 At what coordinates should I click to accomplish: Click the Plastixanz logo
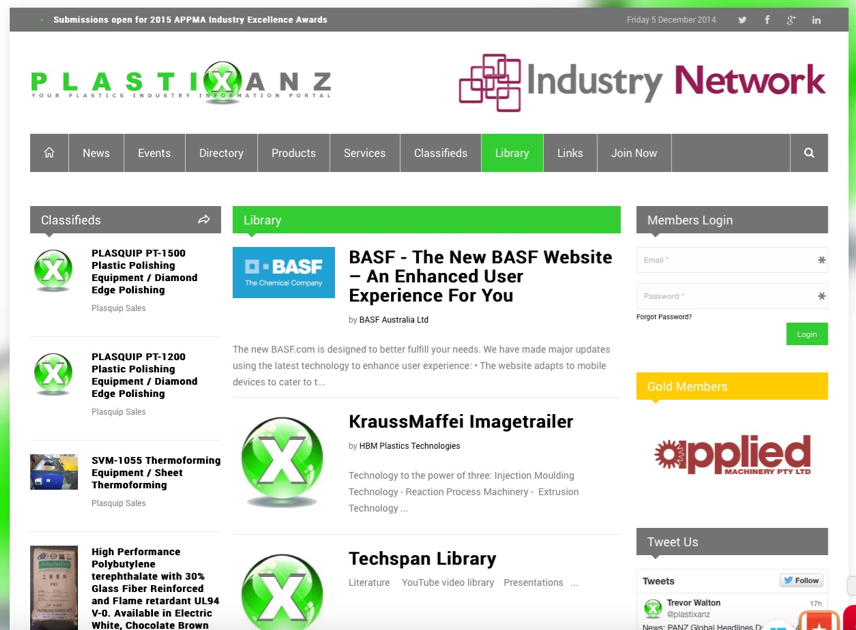coord(181,82)
